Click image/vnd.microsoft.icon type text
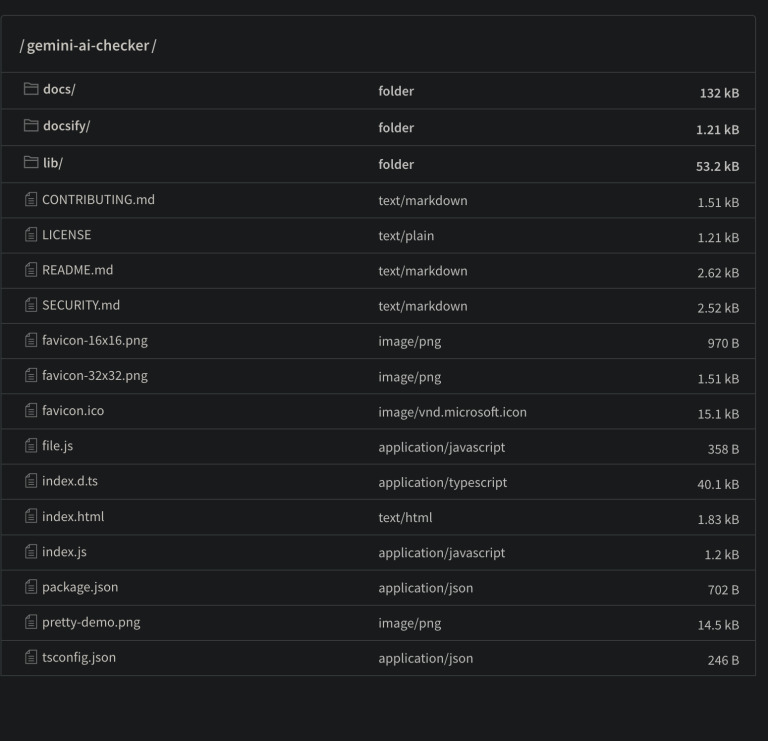This screenshot has width=768, height=741. click(x=452, y=412)
